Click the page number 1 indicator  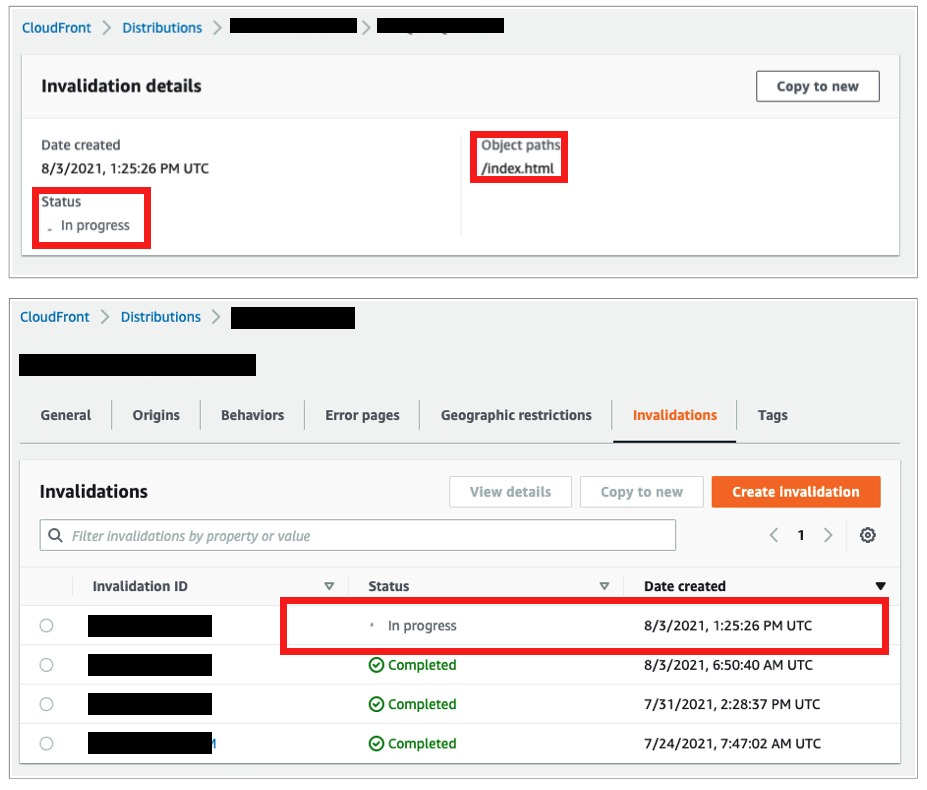801,535
